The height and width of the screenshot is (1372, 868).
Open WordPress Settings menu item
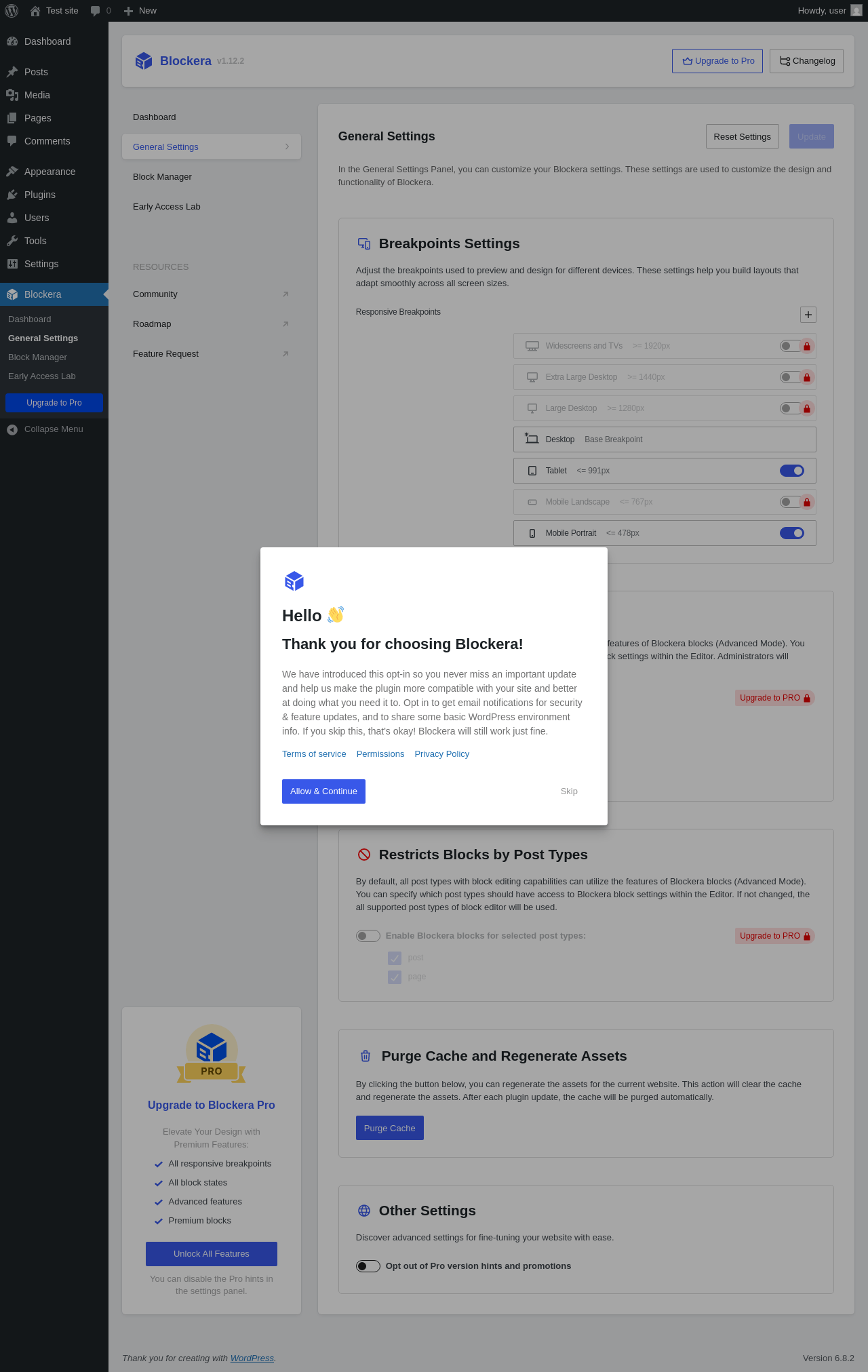pos(54,264)
